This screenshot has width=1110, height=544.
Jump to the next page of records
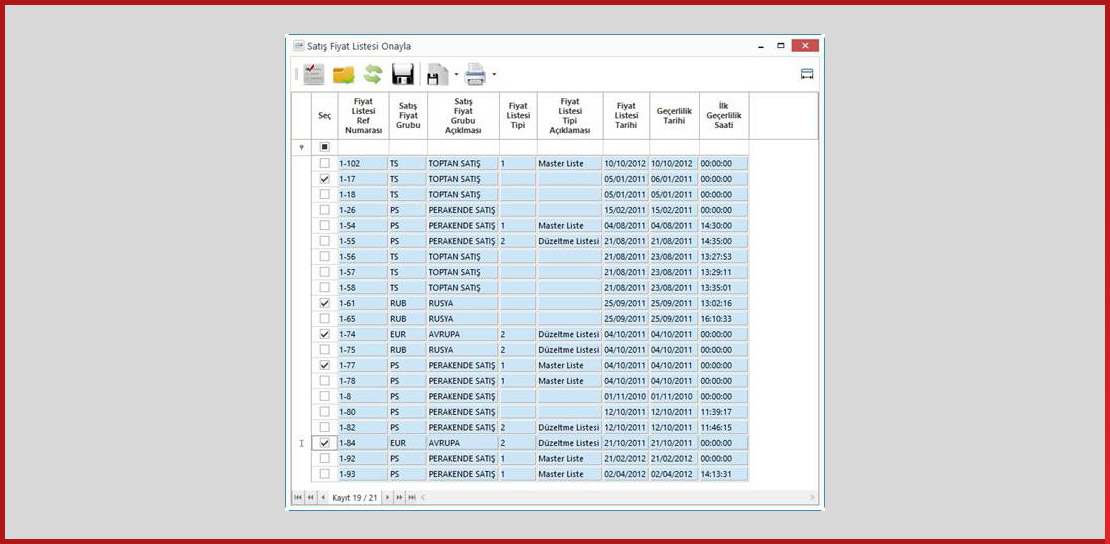coord(399,498)
